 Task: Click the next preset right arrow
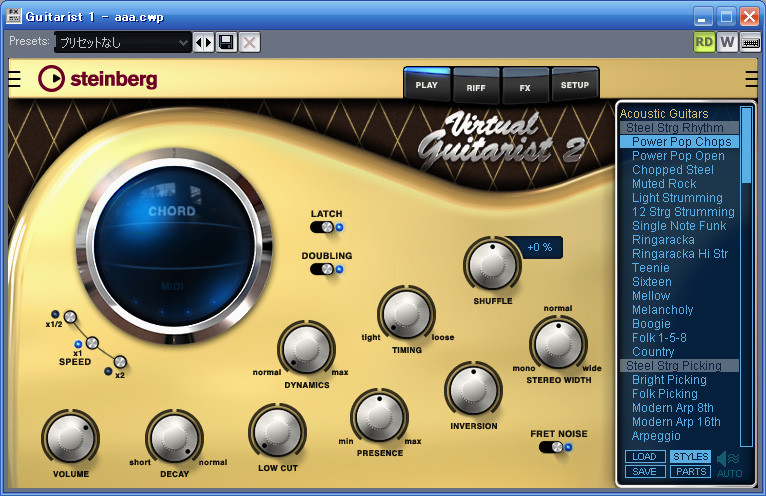pos(209,43)
